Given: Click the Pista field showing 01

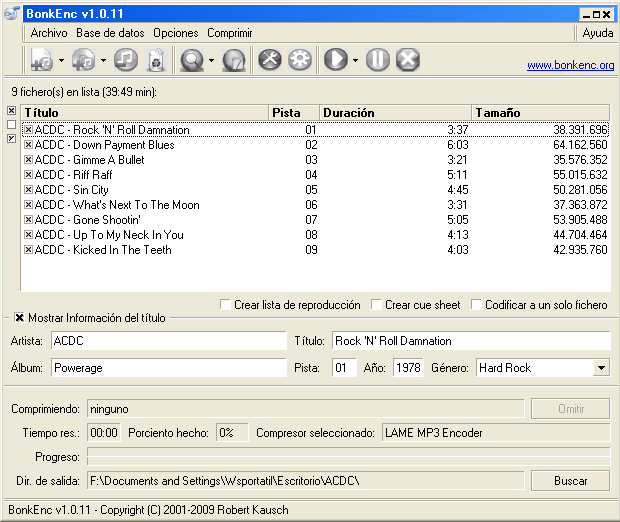Looking at the screenshot, I should 344,368.
